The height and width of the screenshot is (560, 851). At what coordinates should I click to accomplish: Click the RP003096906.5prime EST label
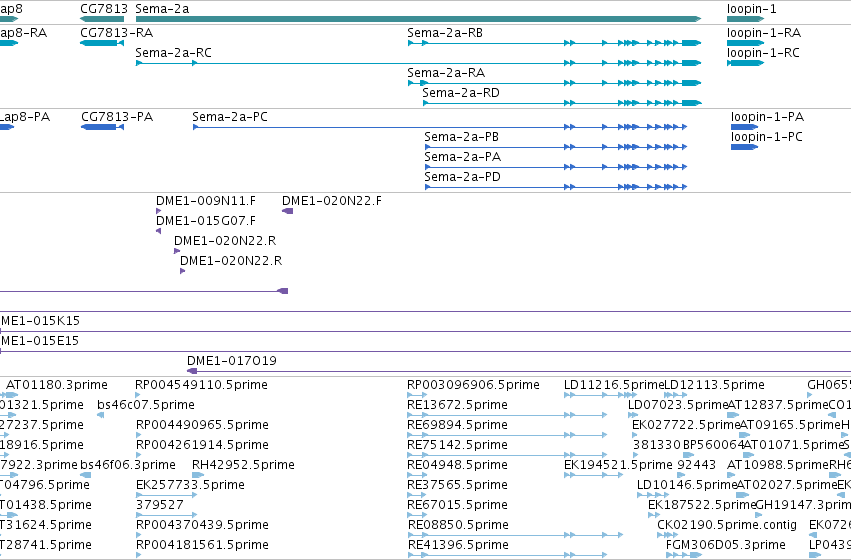click(473, 385)
